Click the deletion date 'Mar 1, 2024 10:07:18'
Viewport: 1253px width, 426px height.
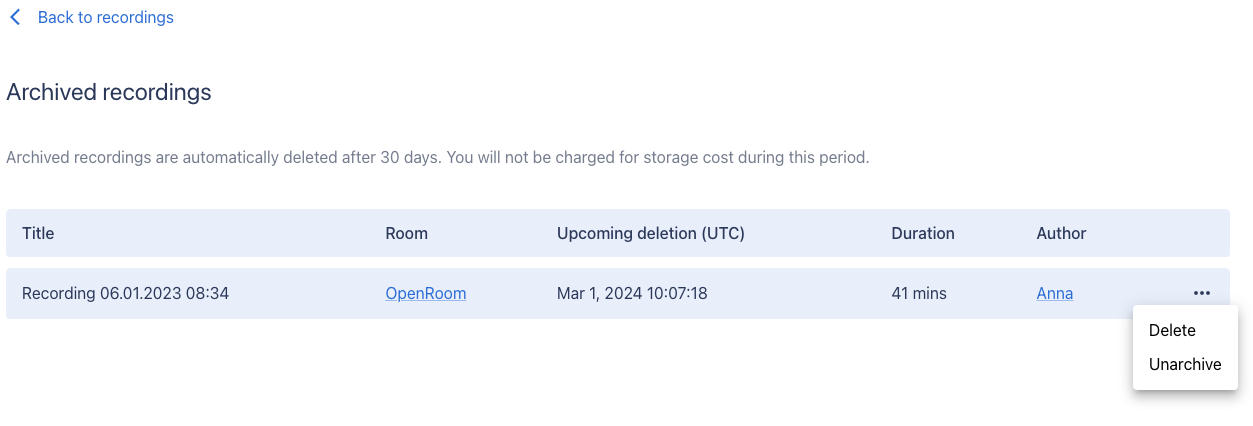tap(631, 293)
